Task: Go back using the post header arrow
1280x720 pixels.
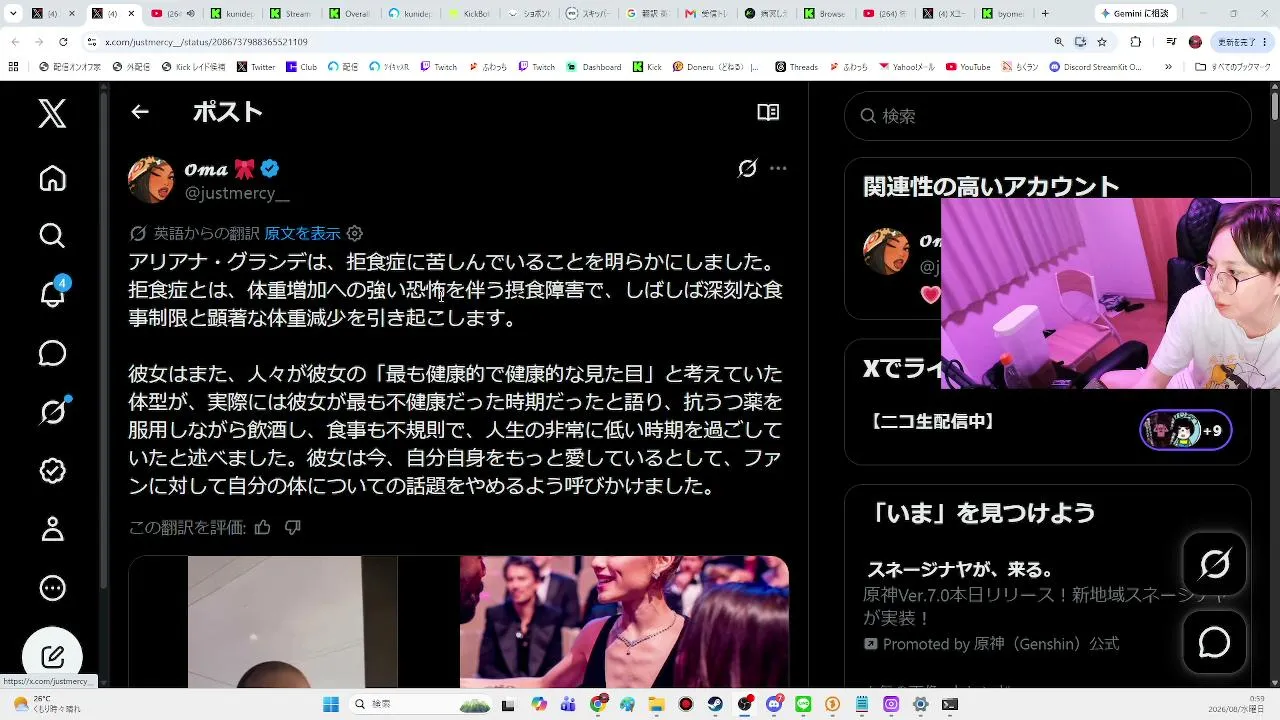Action: click(x=140, y=112)
